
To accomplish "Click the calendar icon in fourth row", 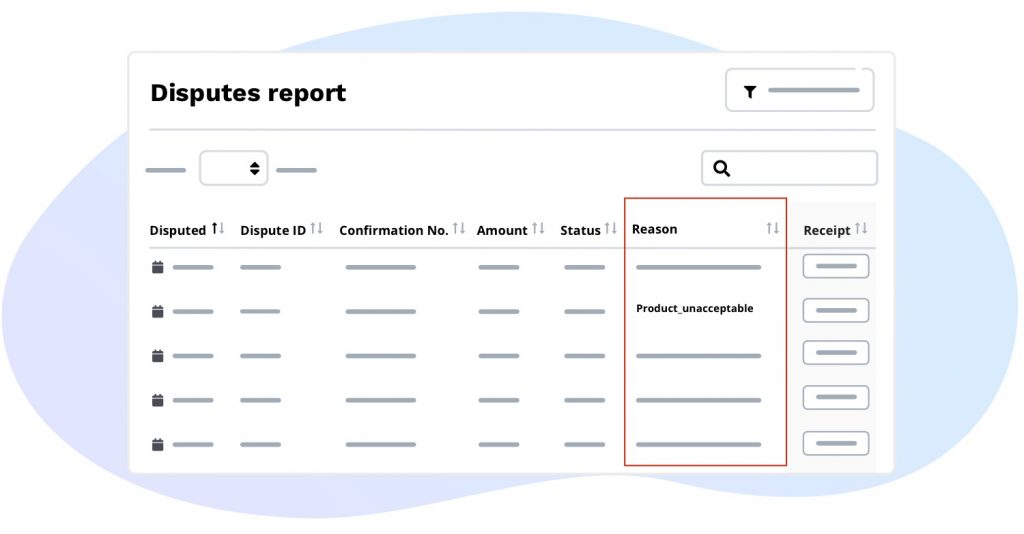I will tap(157, 400).
